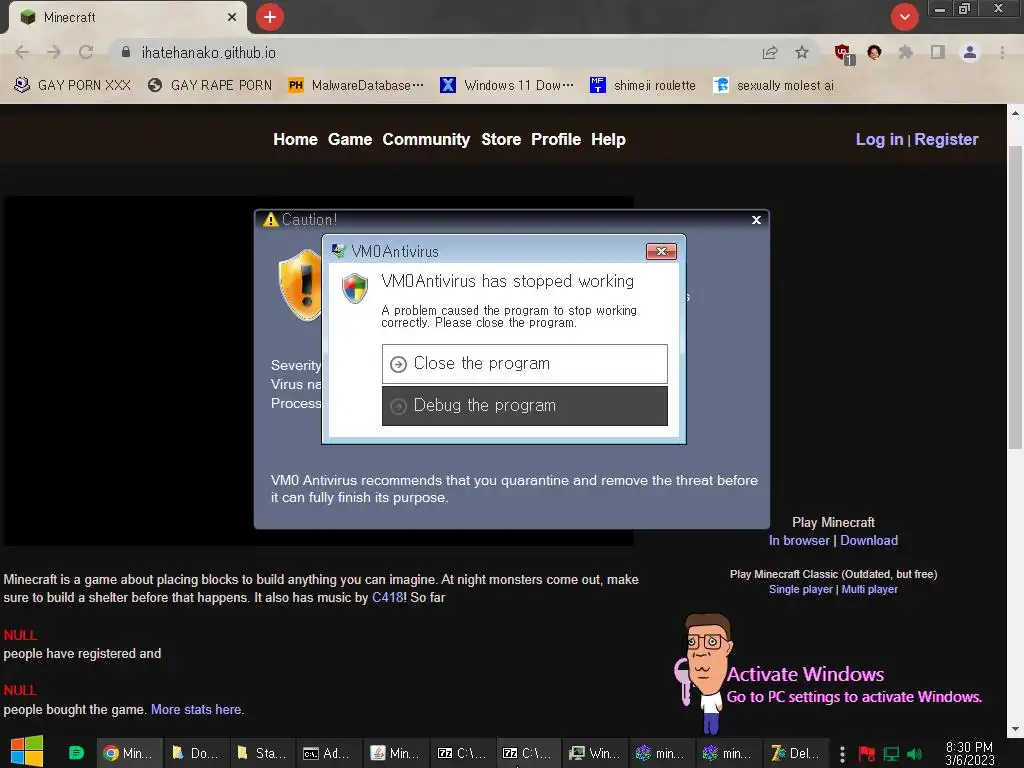Choose Debug the program option
Viewport: 1024px width, 768px height.
coord(524,406)
